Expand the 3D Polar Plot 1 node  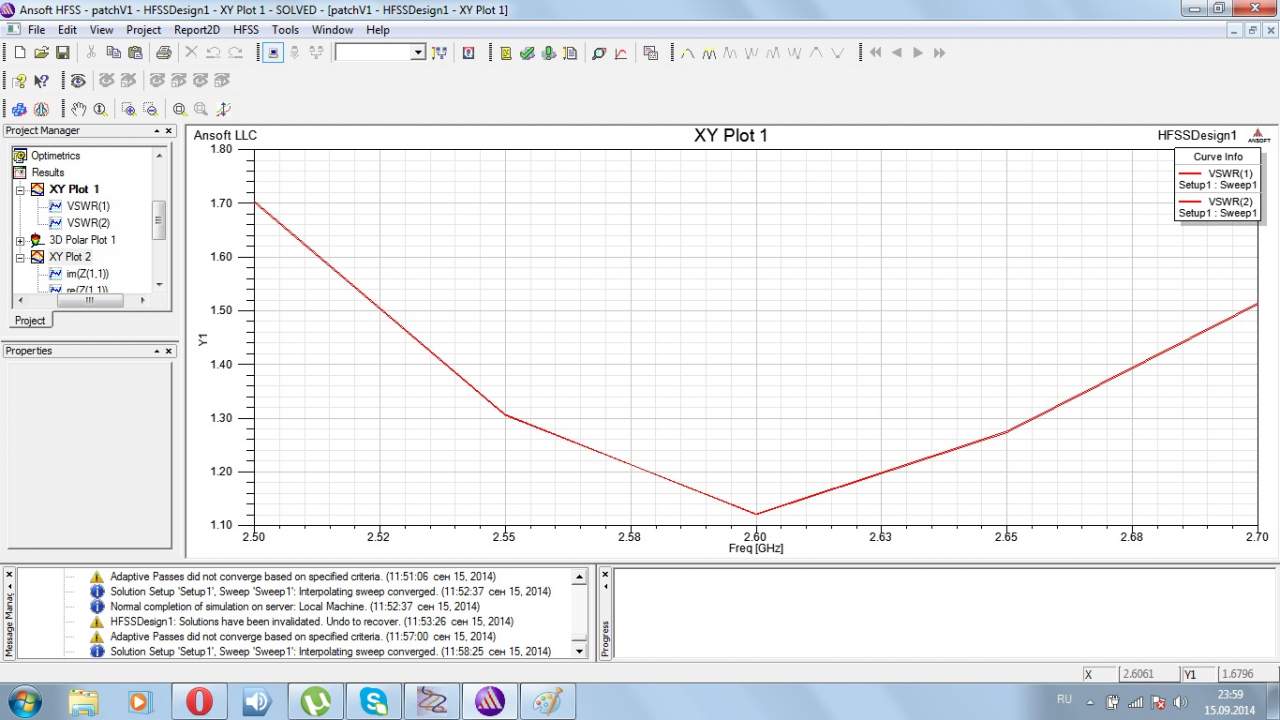(20, 240)
